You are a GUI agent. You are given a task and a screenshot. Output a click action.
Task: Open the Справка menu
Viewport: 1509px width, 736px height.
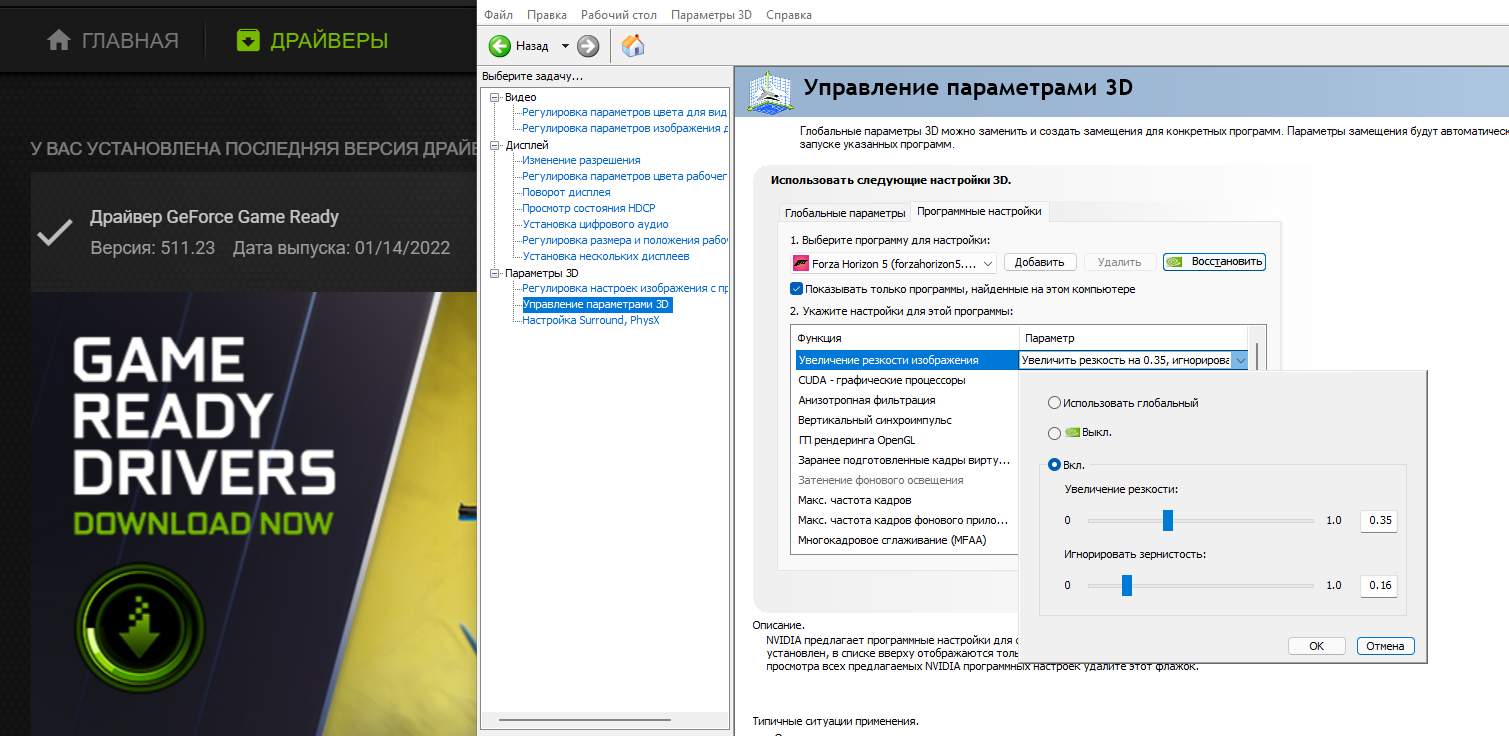pos(789,15)
